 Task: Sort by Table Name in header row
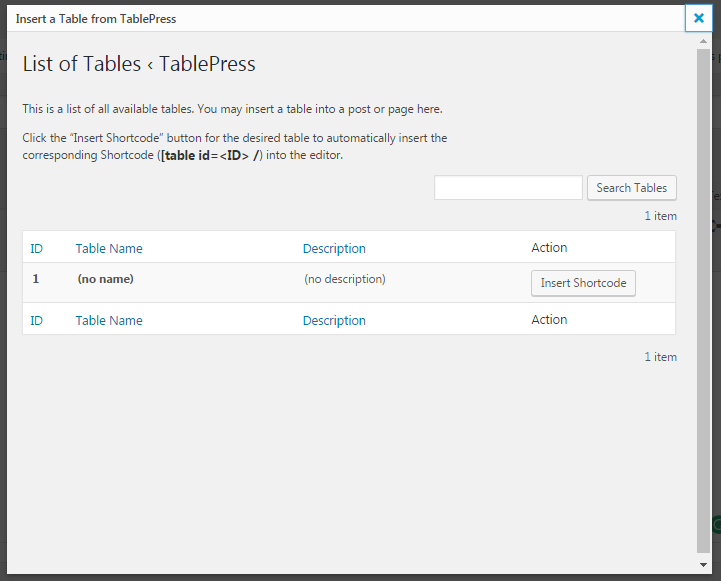[109, 249]
